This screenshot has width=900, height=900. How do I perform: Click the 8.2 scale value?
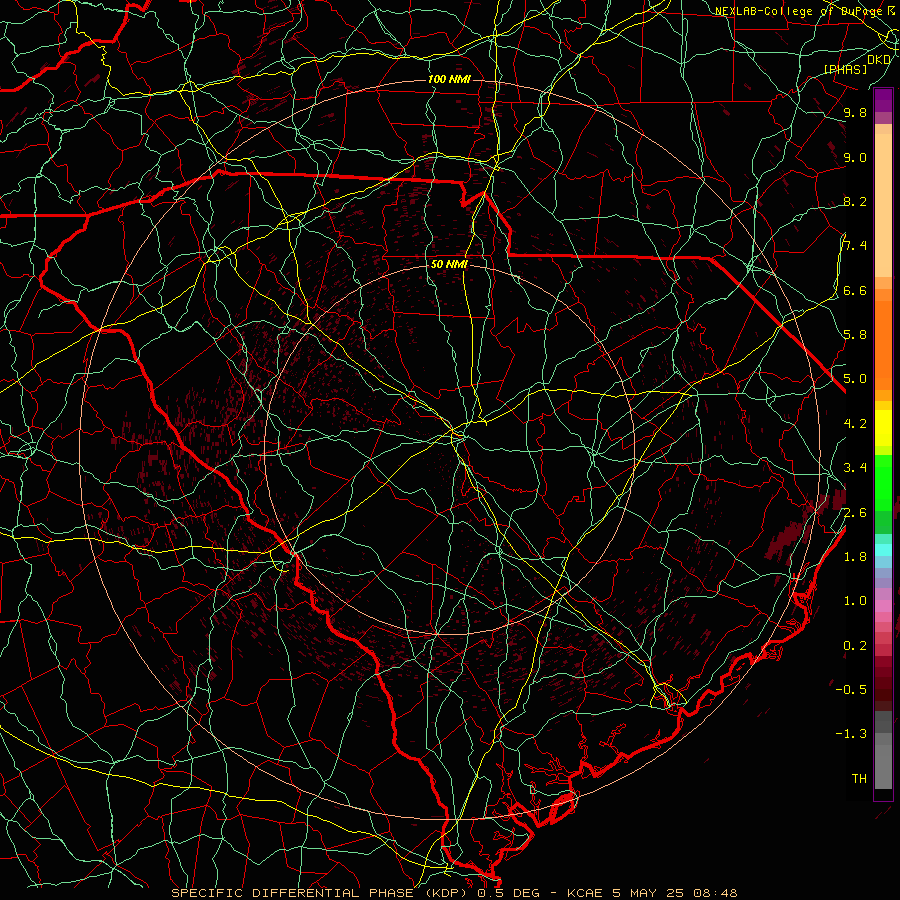tap(855, 201)
